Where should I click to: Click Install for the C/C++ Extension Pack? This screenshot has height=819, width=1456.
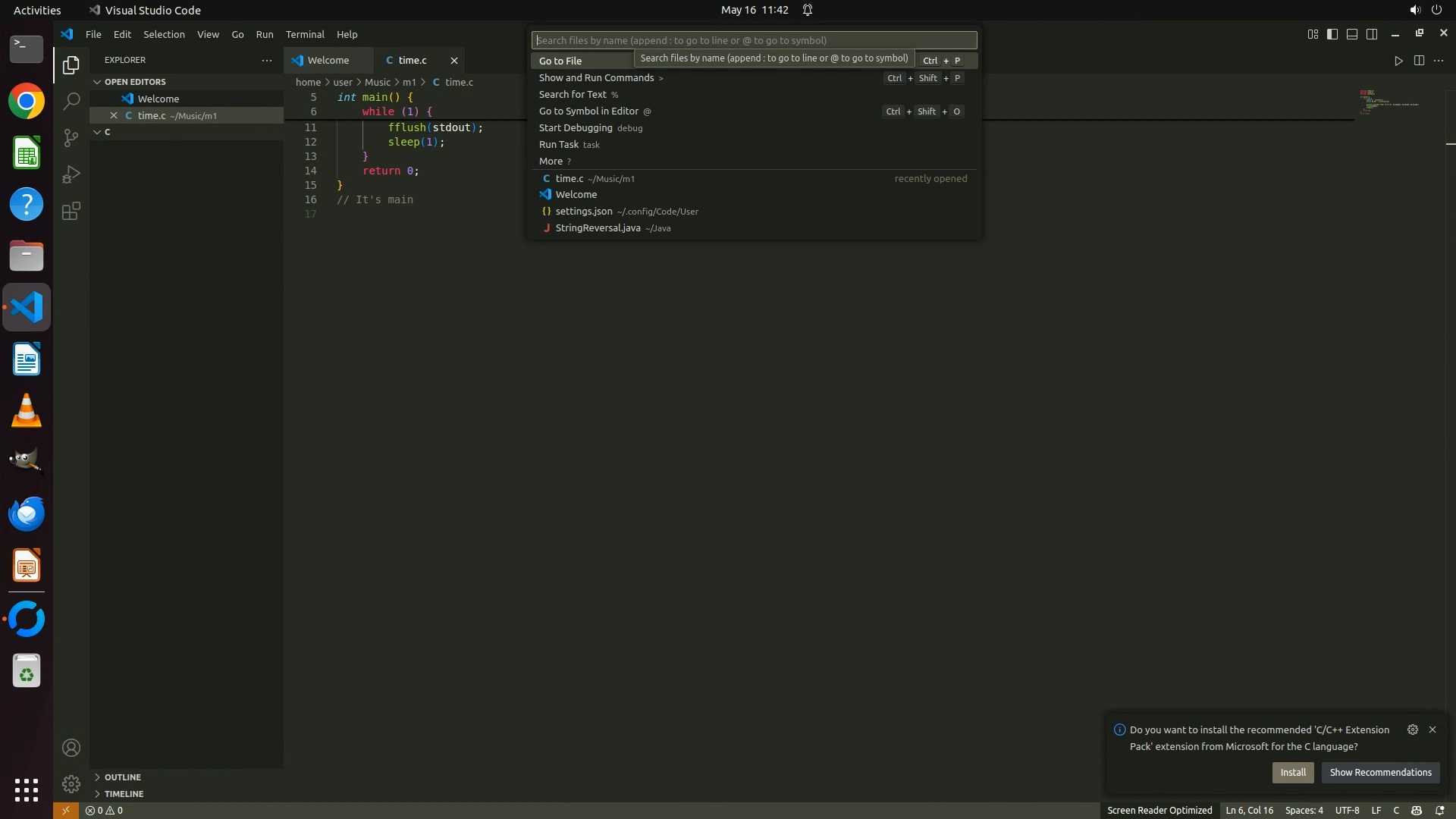pyautogui.click(x=1293, y=772)
